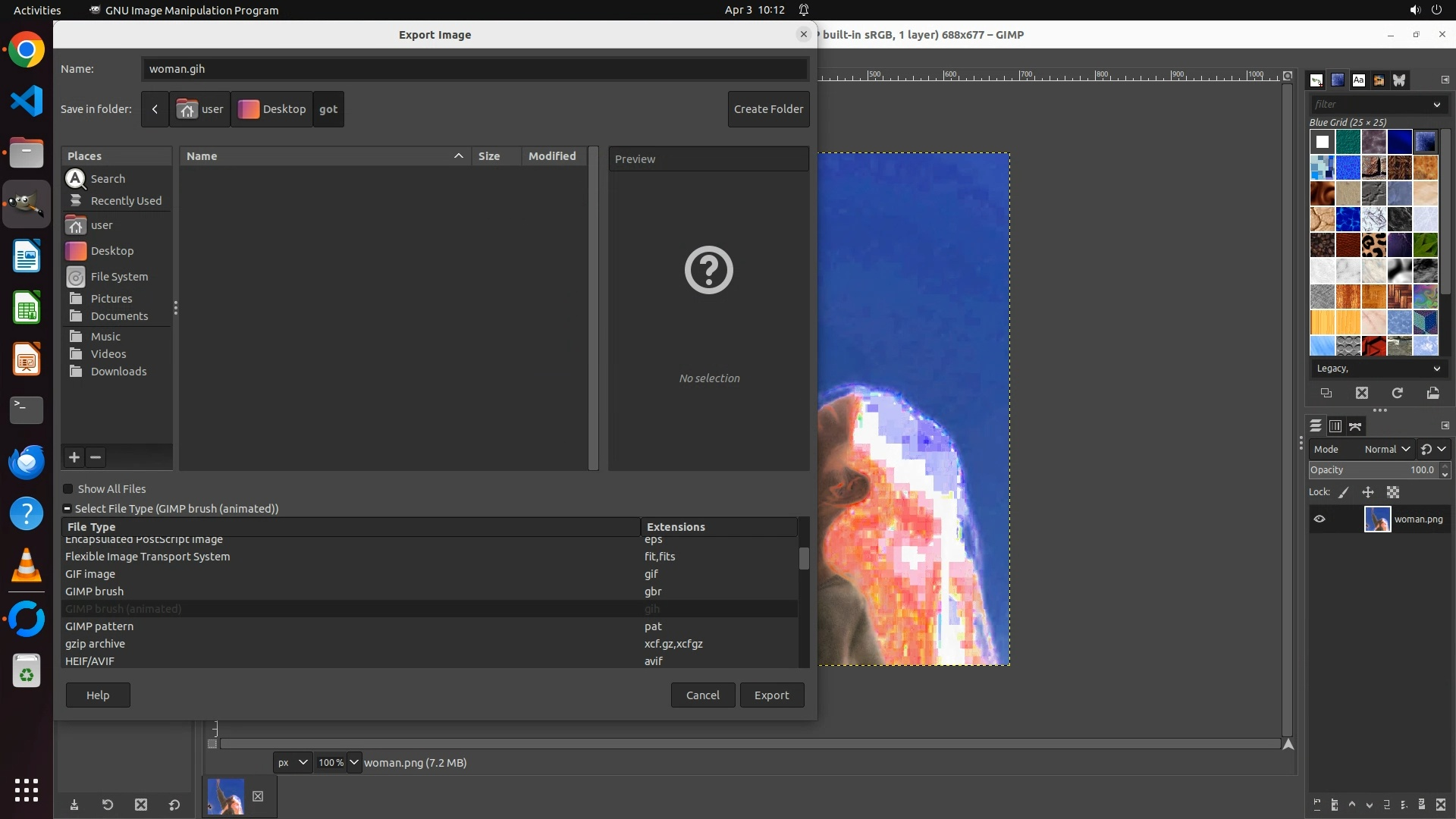
Task: Toggle lock alpha channel icon
Action: pyautogui.click(x=1393, y=492)
